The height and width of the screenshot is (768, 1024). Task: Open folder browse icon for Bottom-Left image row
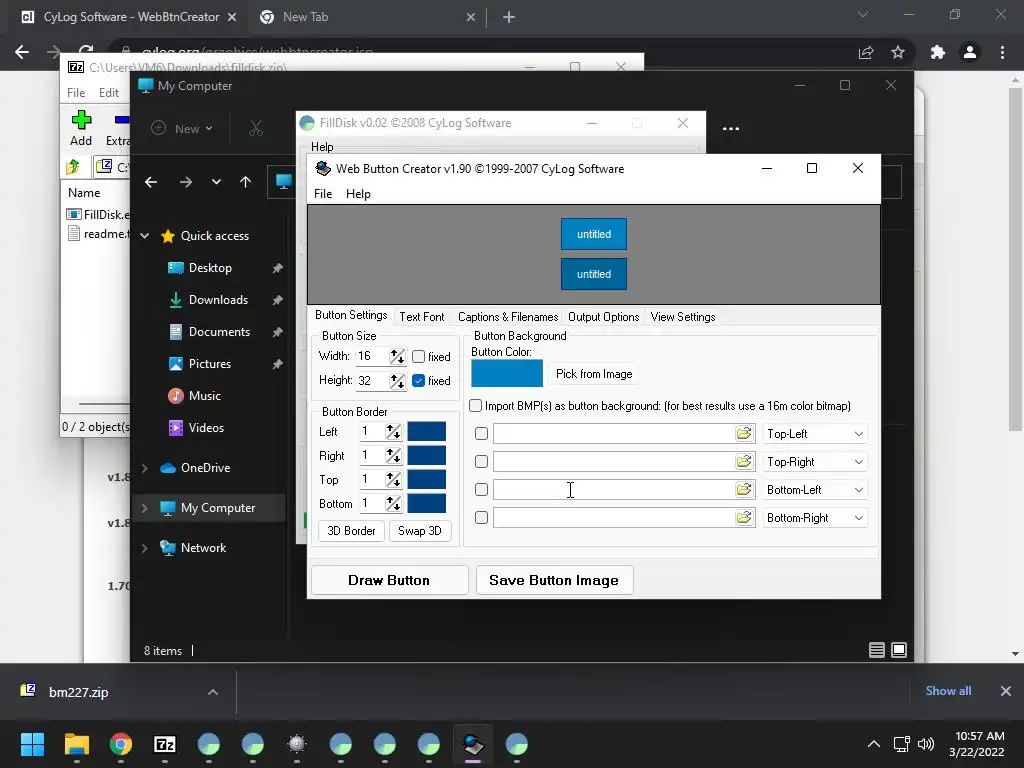744,490
